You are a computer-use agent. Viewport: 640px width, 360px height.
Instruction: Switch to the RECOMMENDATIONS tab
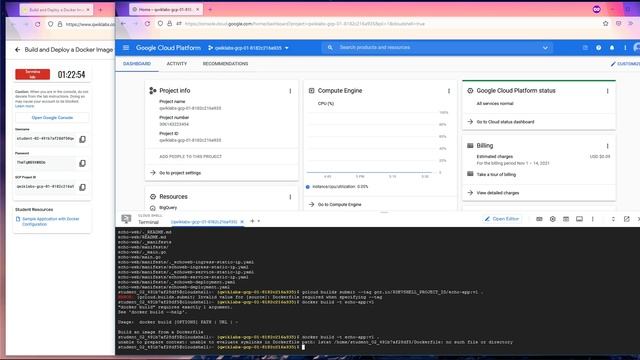pyautogui.click(x=225, y=64)
